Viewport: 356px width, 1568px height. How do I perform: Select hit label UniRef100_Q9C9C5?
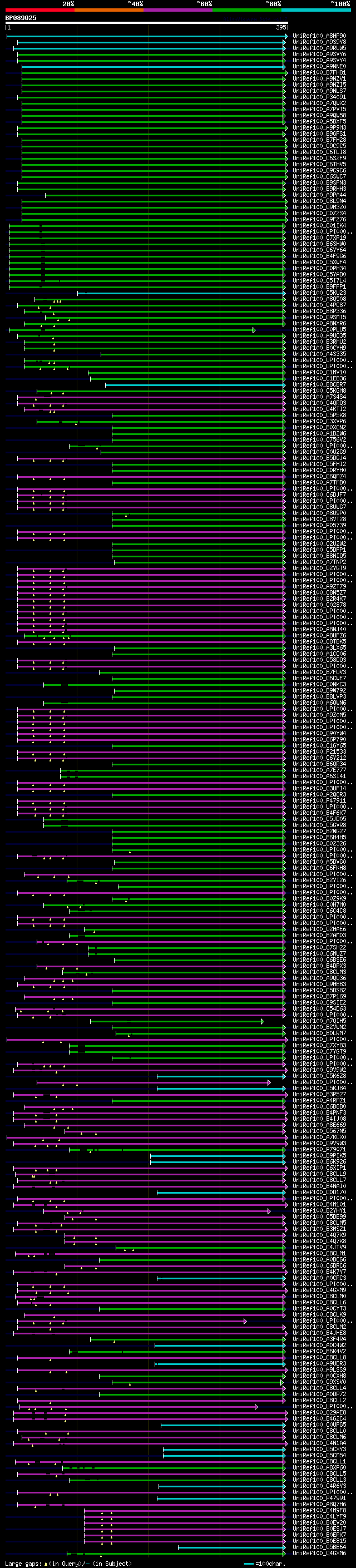click(319, 146)
